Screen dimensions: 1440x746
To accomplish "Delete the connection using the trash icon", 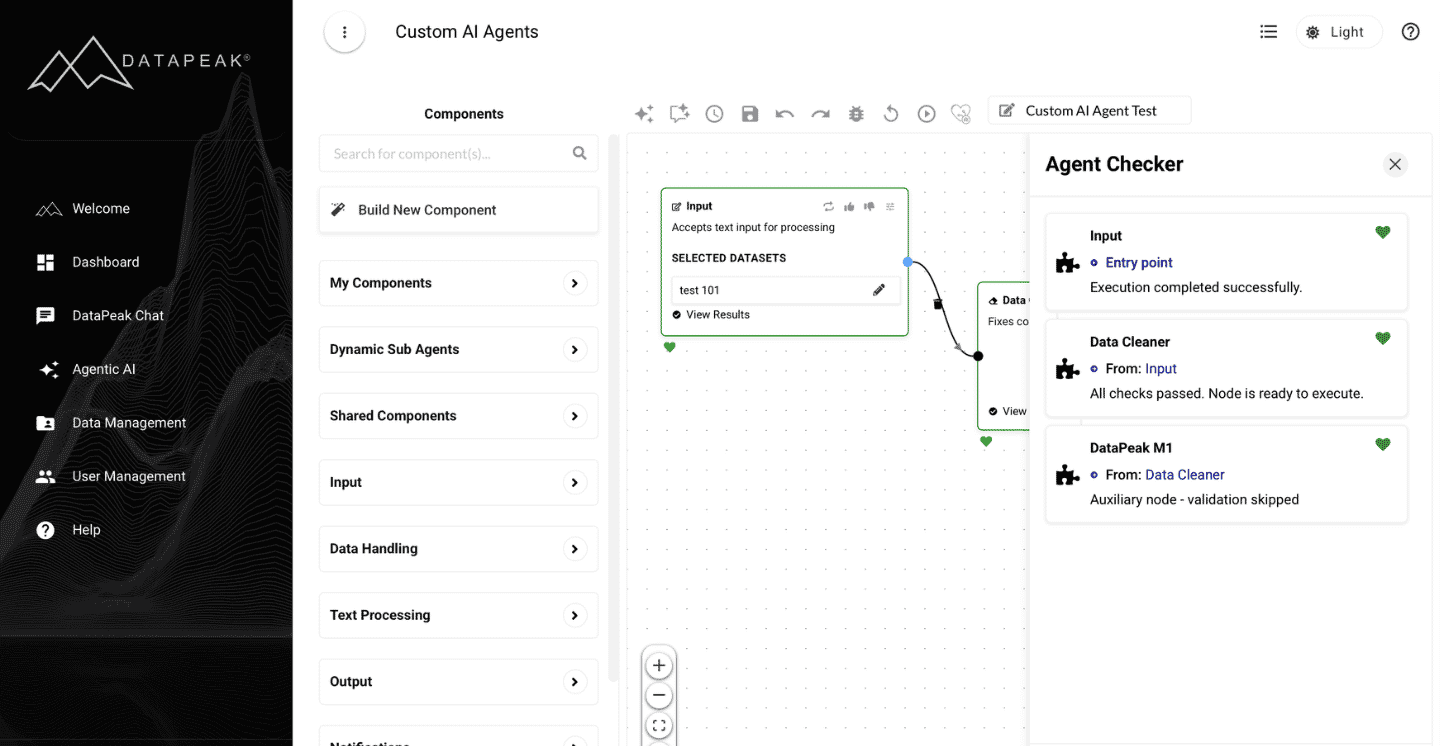I will click(938, 303).
